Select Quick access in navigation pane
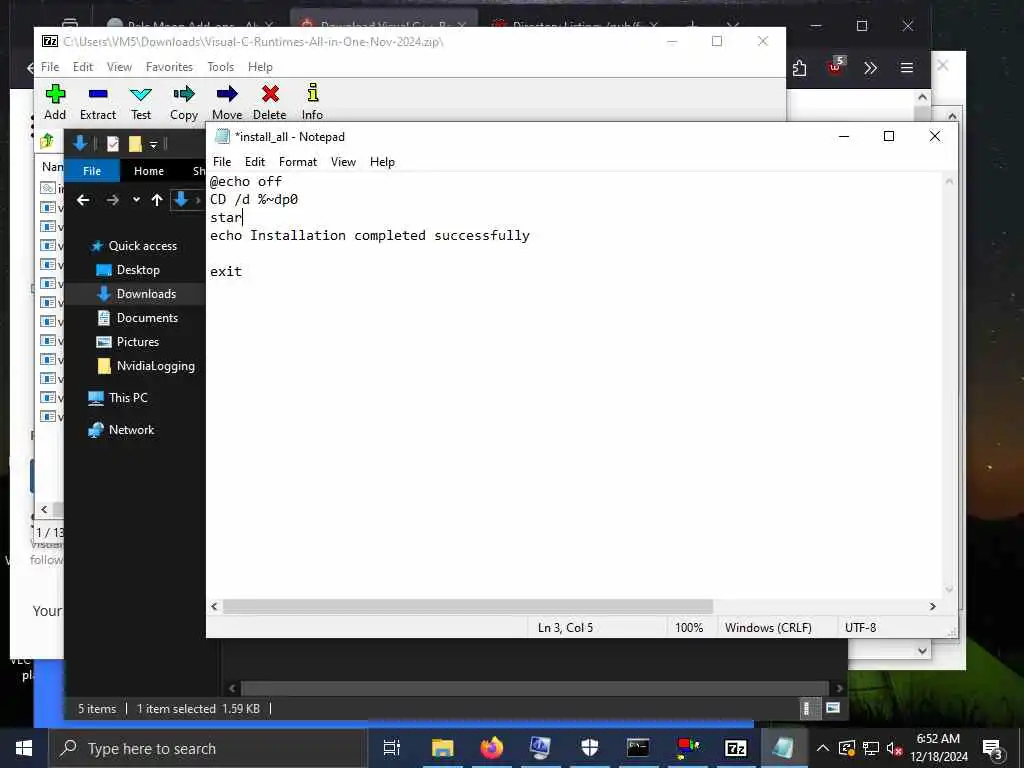Screen dimensions: 1024x768 tap(142, 246)
